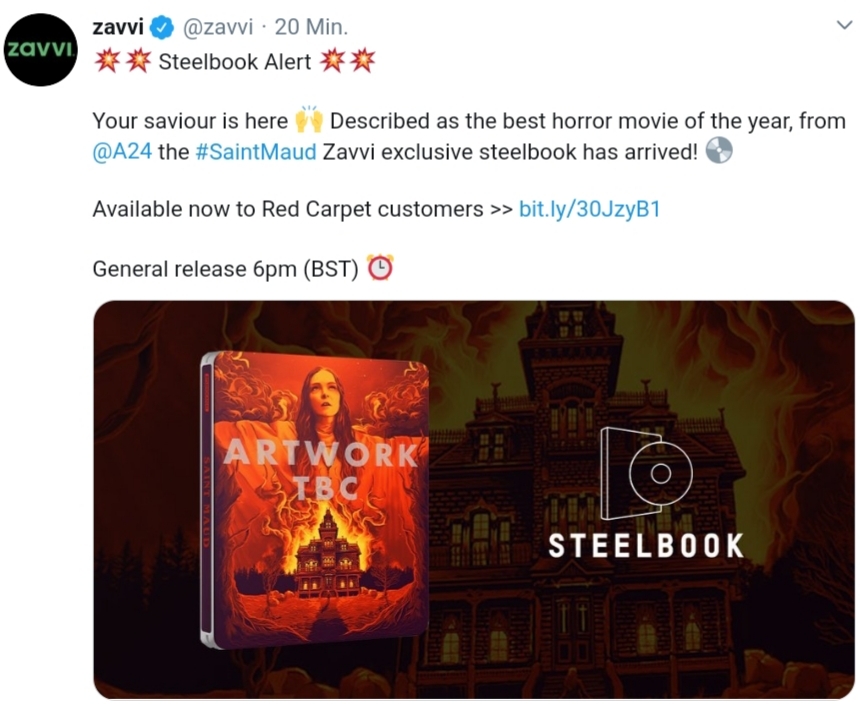Click the @zavvi handle
The image size is (860, 704).
[x=217, y=27]
